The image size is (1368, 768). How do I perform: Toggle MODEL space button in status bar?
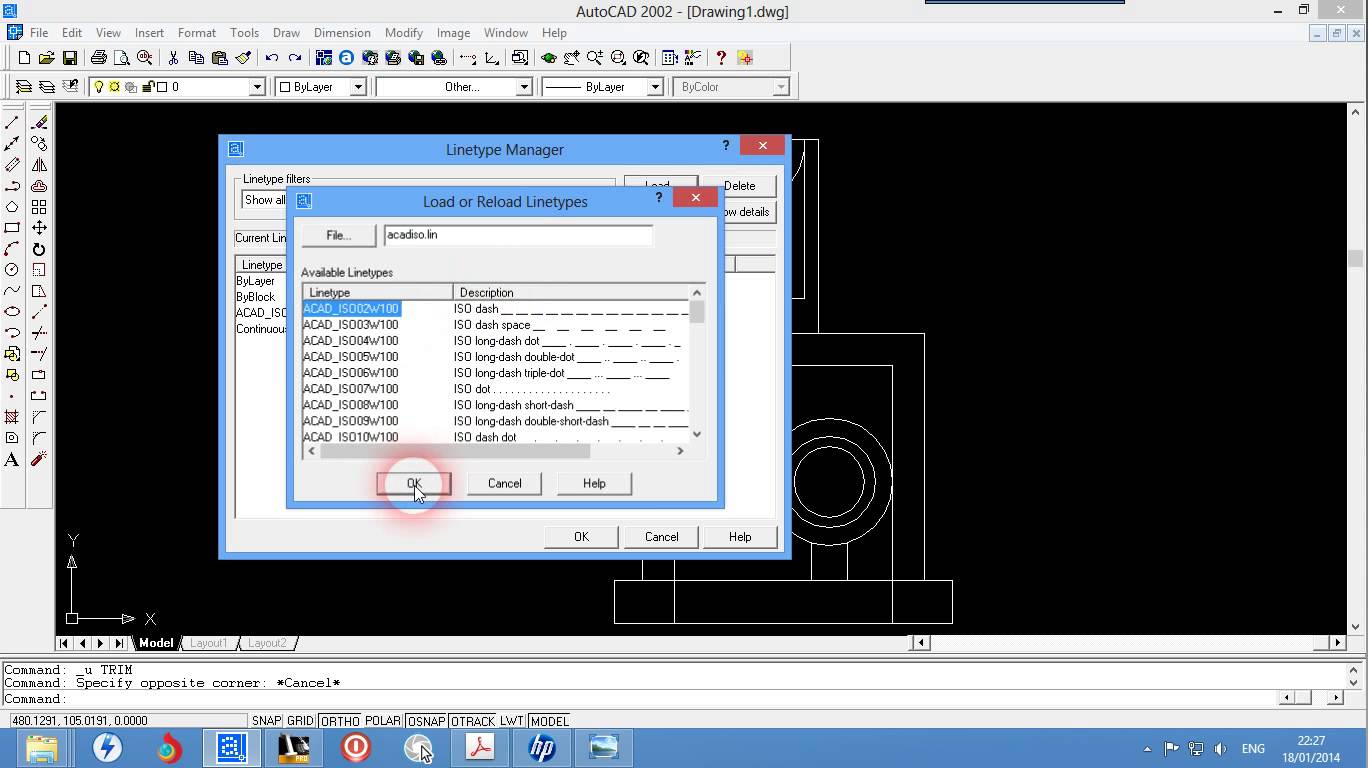point(549,721)
